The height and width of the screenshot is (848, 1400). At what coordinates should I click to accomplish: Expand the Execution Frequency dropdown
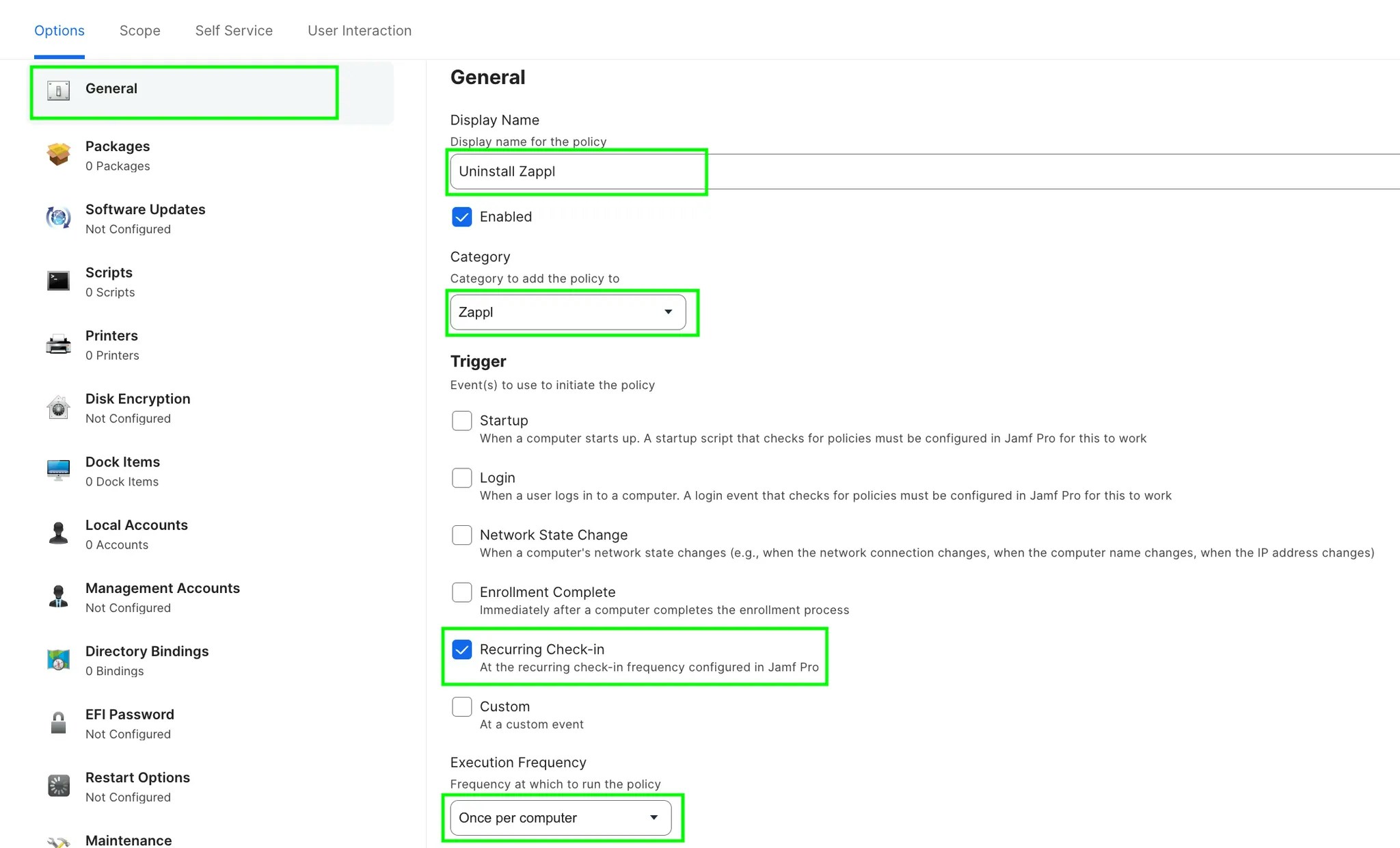[x=560, y=818]
